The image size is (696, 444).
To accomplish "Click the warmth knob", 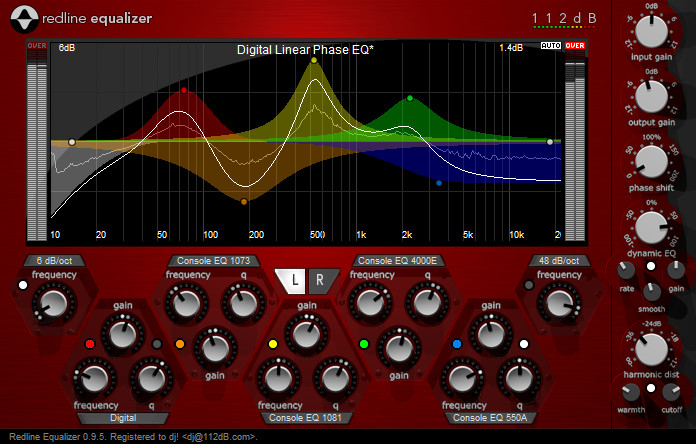I will pos(631,392).
